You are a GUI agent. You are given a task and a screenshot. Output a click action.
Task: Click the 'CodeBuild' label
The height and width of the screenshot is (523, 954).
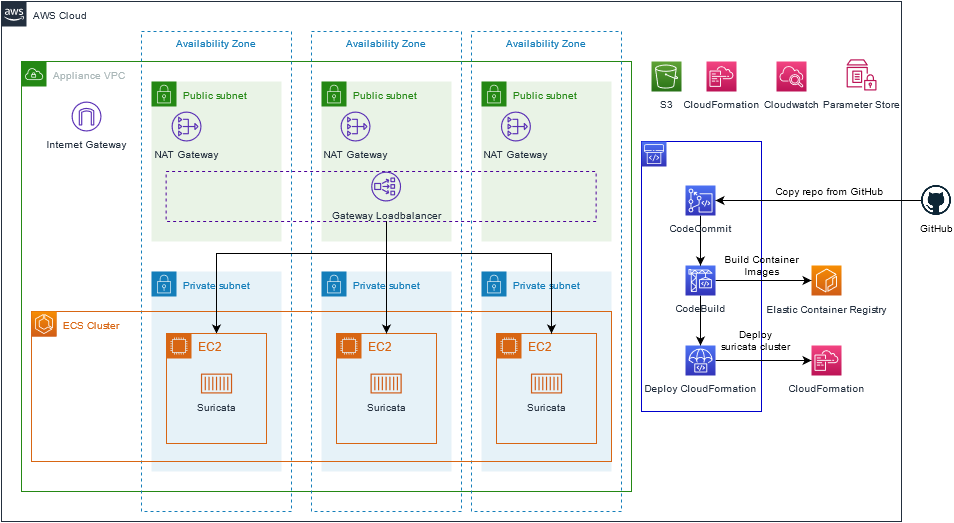pyautogui.click(x=700, y=308)
